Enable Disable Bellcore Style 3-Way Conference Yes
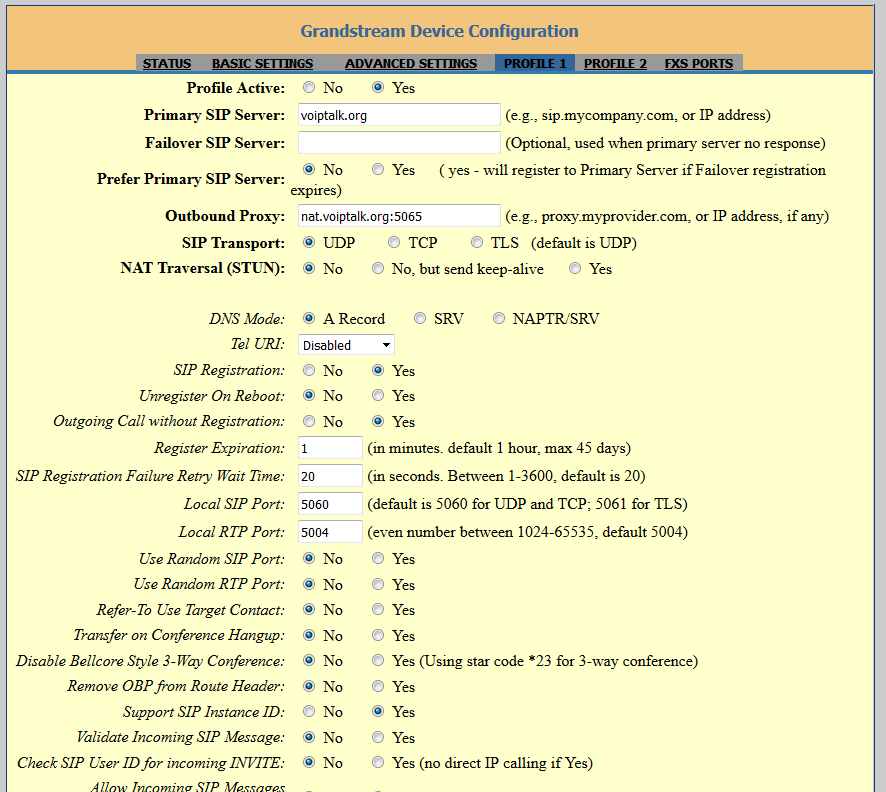Viewport: 886px width, 792px height. click(378, 660)
